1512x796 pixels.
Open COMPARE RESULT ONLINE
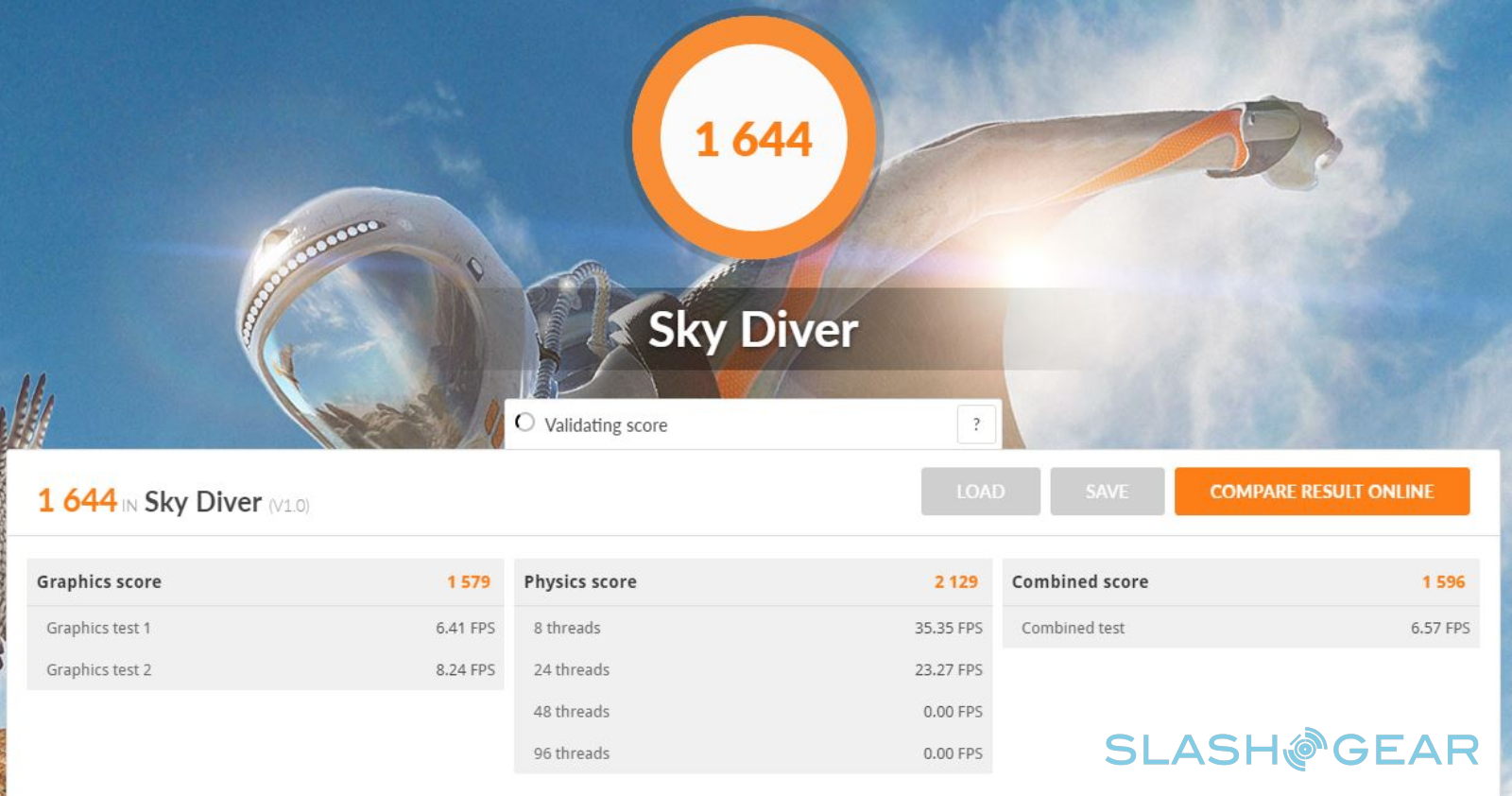[1322, 492]
